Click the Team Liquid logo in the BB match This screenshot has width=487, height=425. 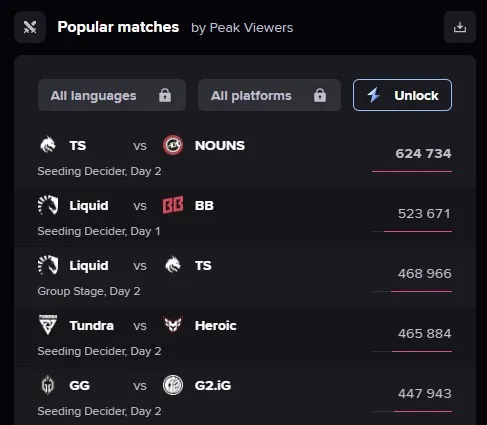point(48,205)
